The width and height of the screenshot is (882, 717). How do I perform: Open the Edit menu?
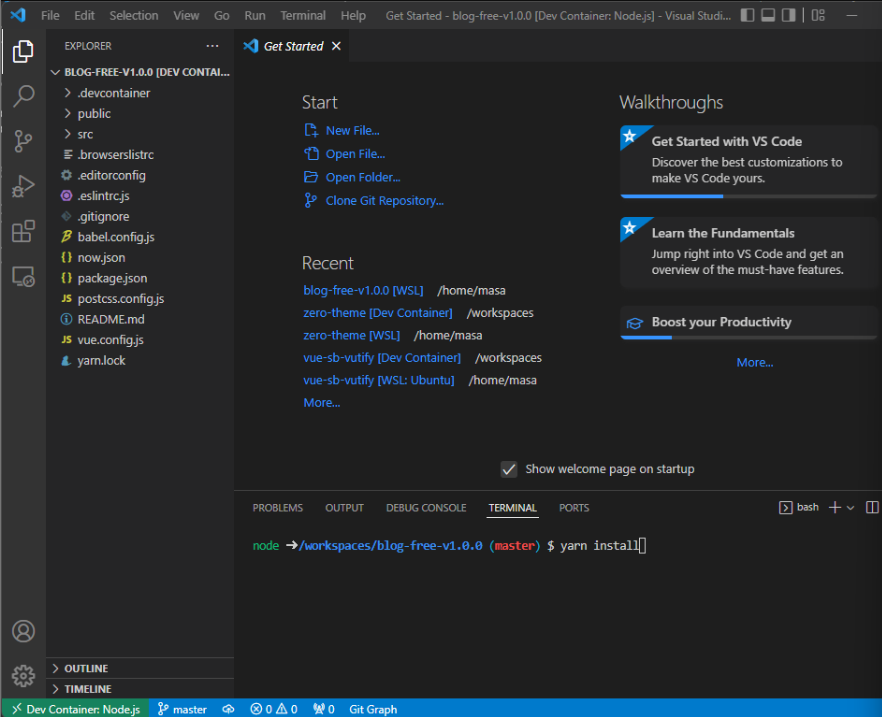coord(84,15)
